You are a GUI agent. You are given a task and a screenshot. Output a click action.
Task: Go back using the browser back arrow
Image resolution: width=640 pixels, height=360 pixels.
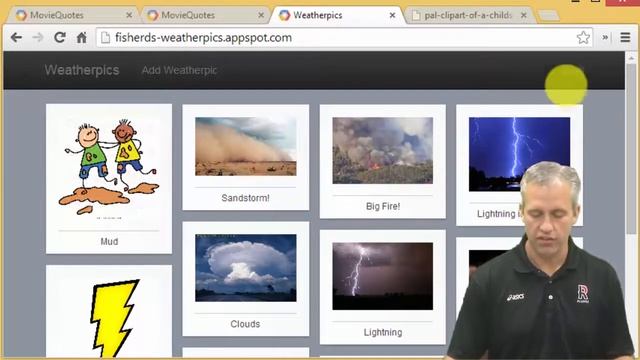point(16,38)
